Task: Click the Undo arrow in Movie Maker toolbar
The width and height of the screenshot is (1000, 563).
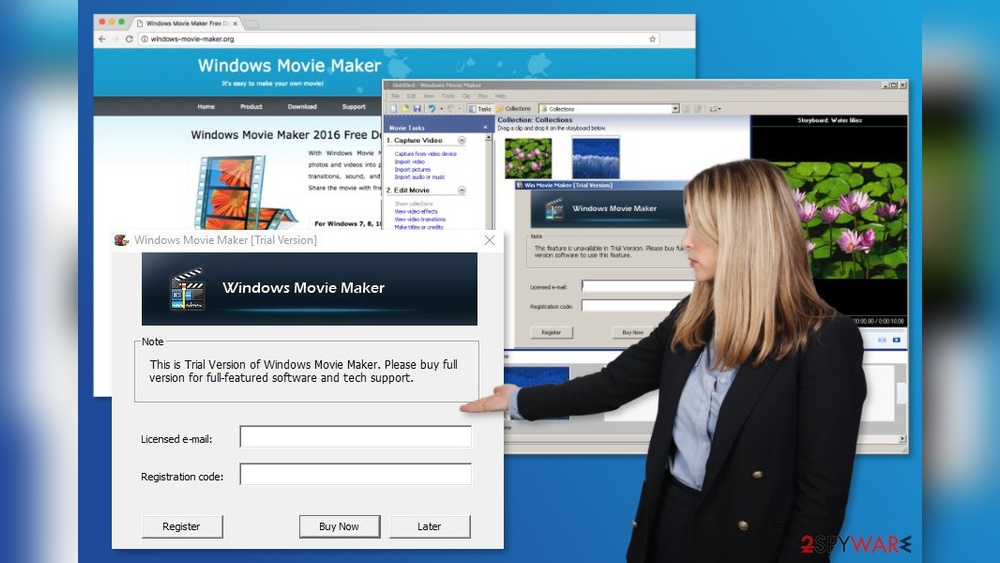Action: (x=432, y=109)
